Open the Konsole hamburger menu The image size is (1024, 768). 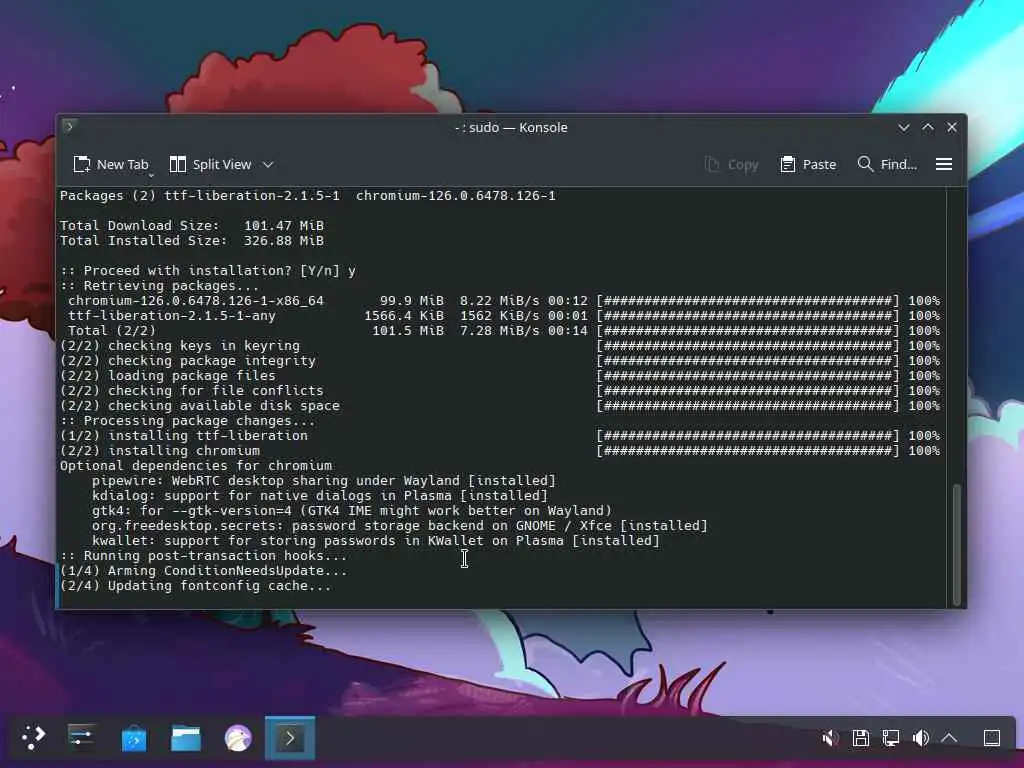(x=944, y=165)
